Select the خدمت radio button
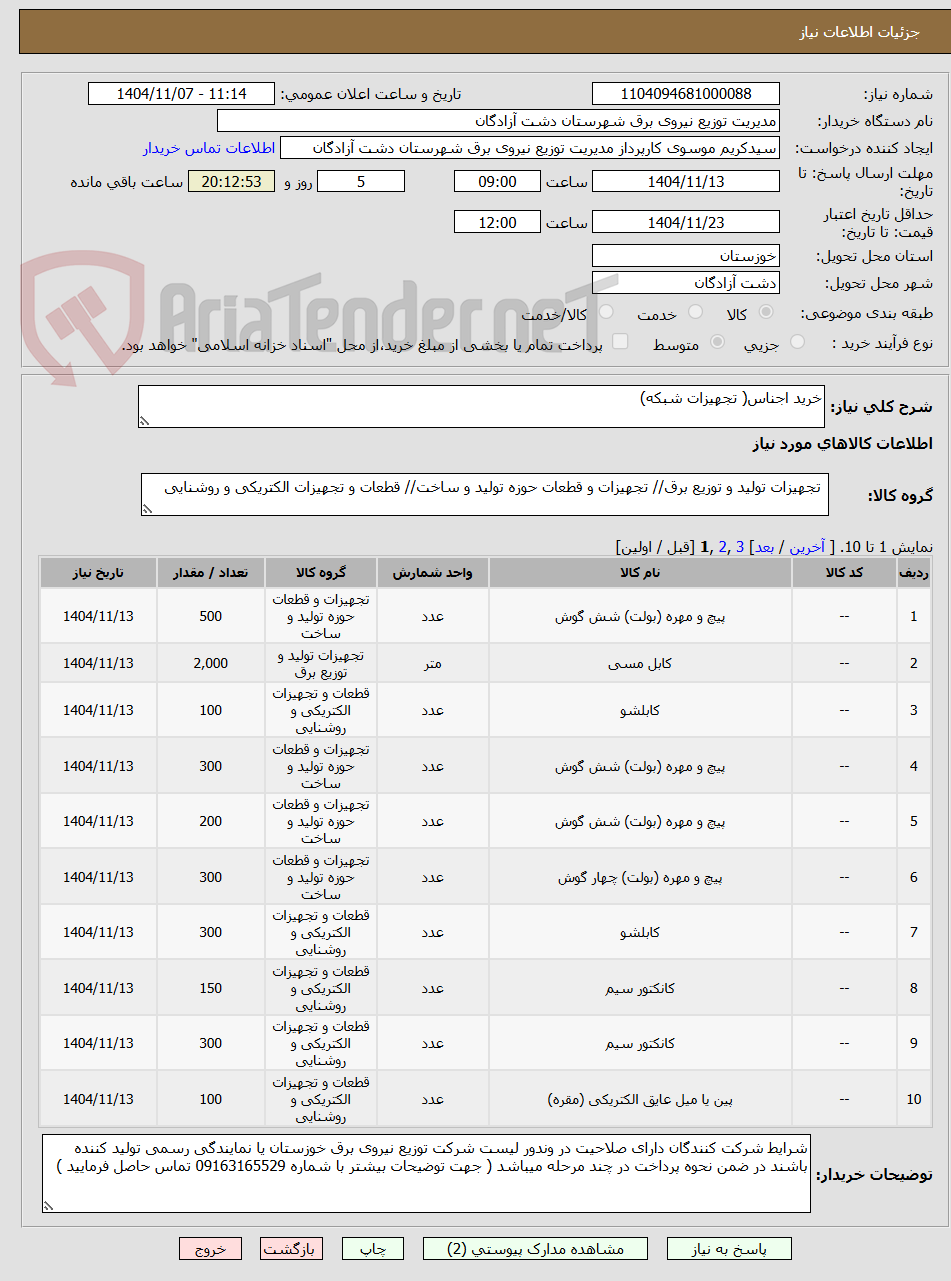The image size is (951, 1281). (x=697, y=313)
